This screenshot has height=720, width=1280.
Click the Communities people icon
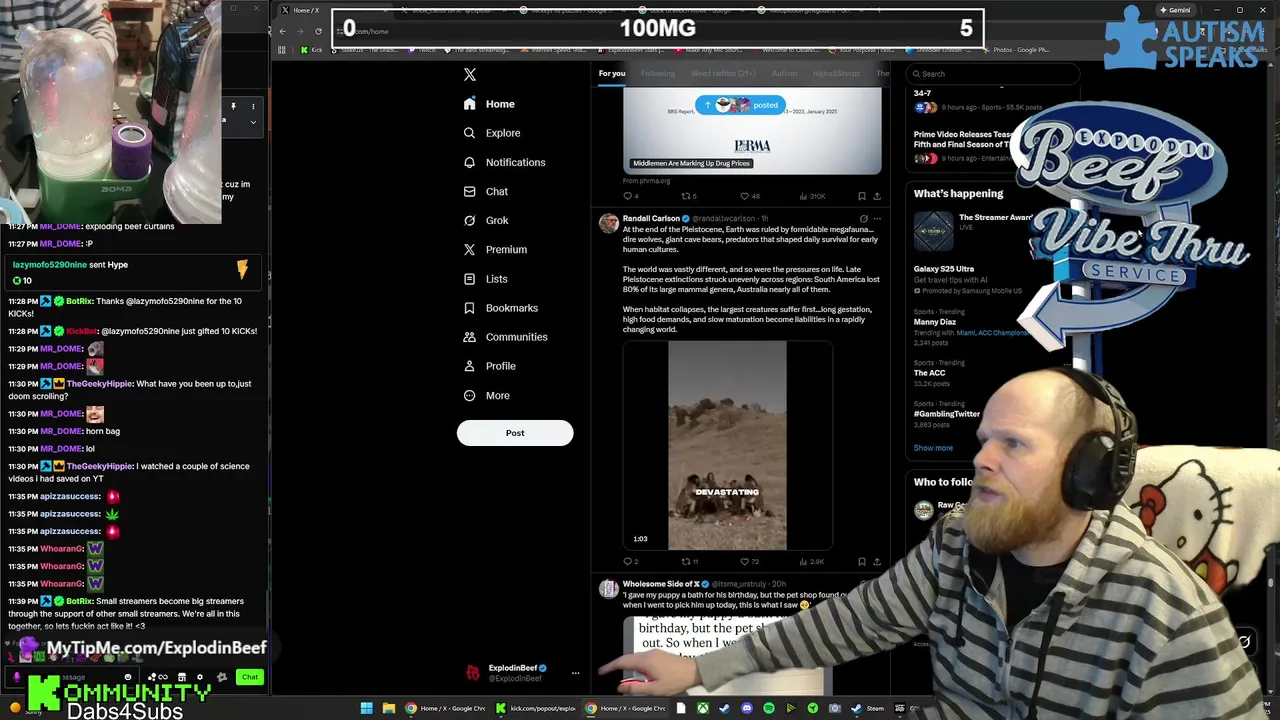(469, 337)
